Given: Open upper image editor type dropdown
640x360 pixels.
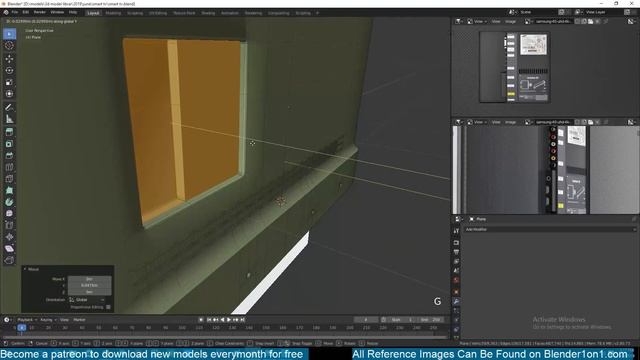Looking at the screenshot, I should coord(459,21).
